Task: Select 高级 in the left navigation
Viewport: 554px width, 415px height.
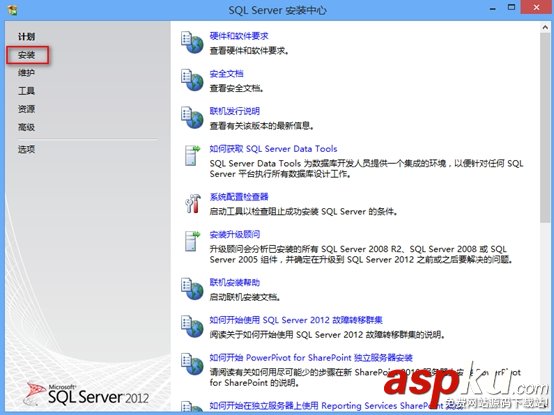Action: click(x=26, y=127)
